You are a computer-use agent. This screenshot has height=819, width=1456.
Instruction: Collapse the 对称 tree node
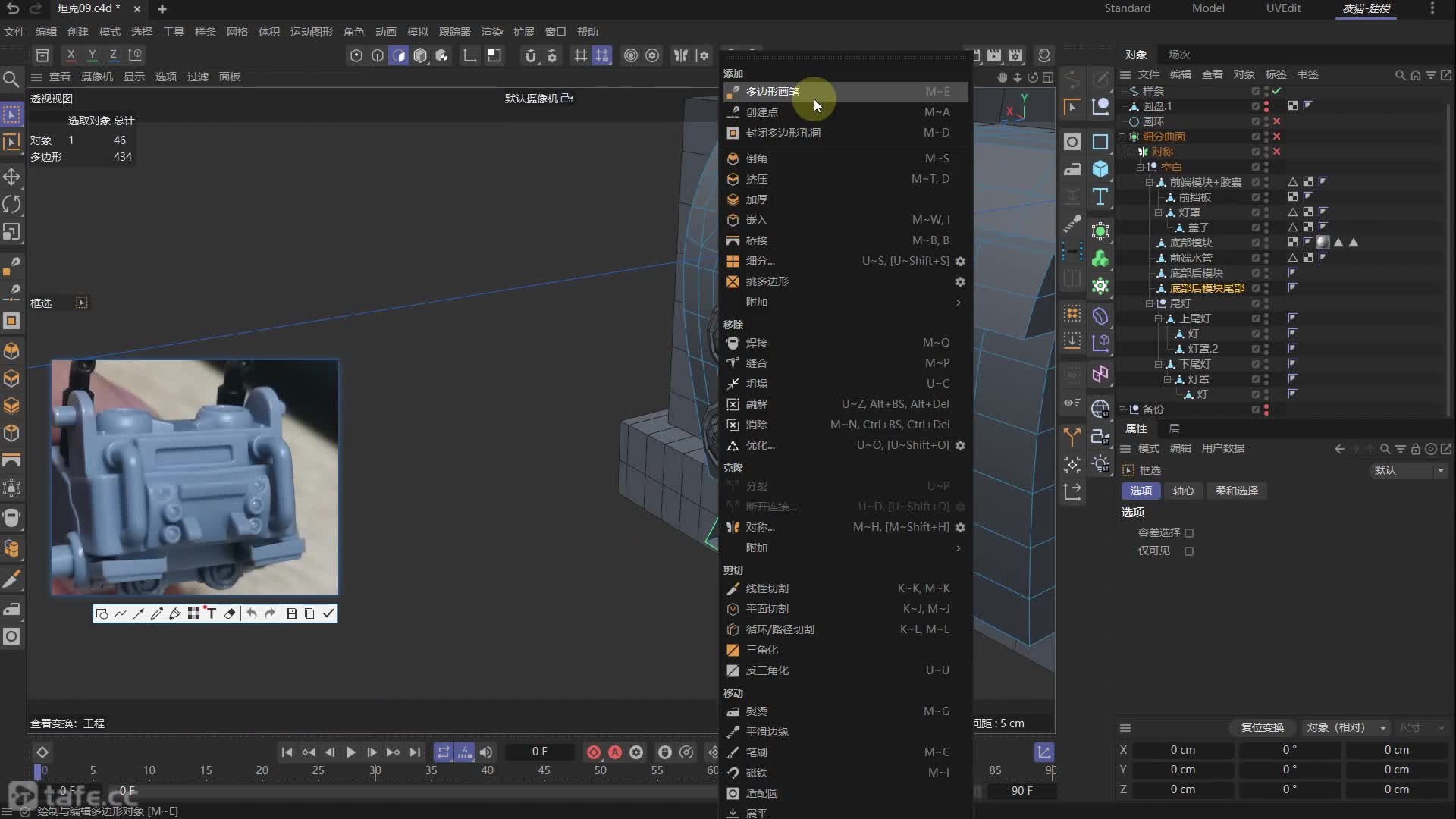1131,152
